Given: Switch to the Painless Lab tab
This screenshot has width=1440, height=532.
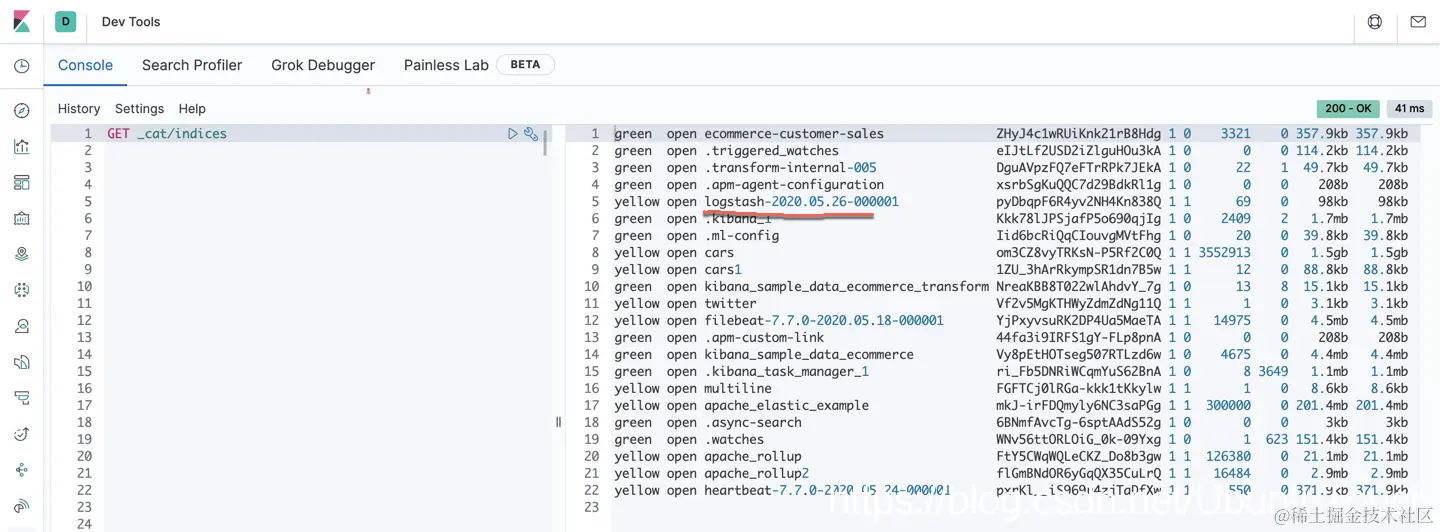Looking at the screenshot, I should (446, 65).
